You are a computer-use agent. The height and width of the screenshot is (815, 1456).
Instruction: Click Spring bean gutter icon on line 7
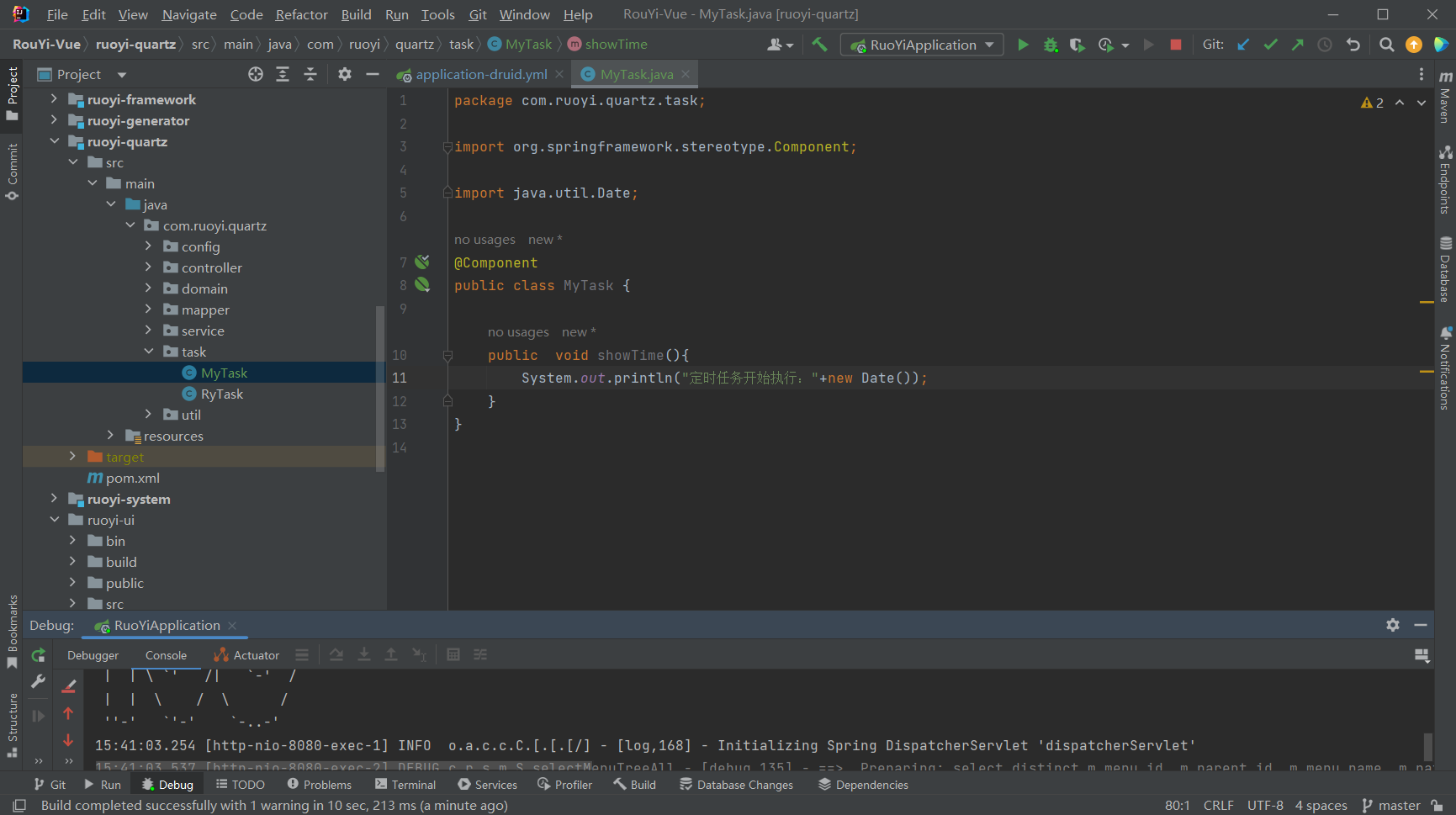[x=422, y=262]
